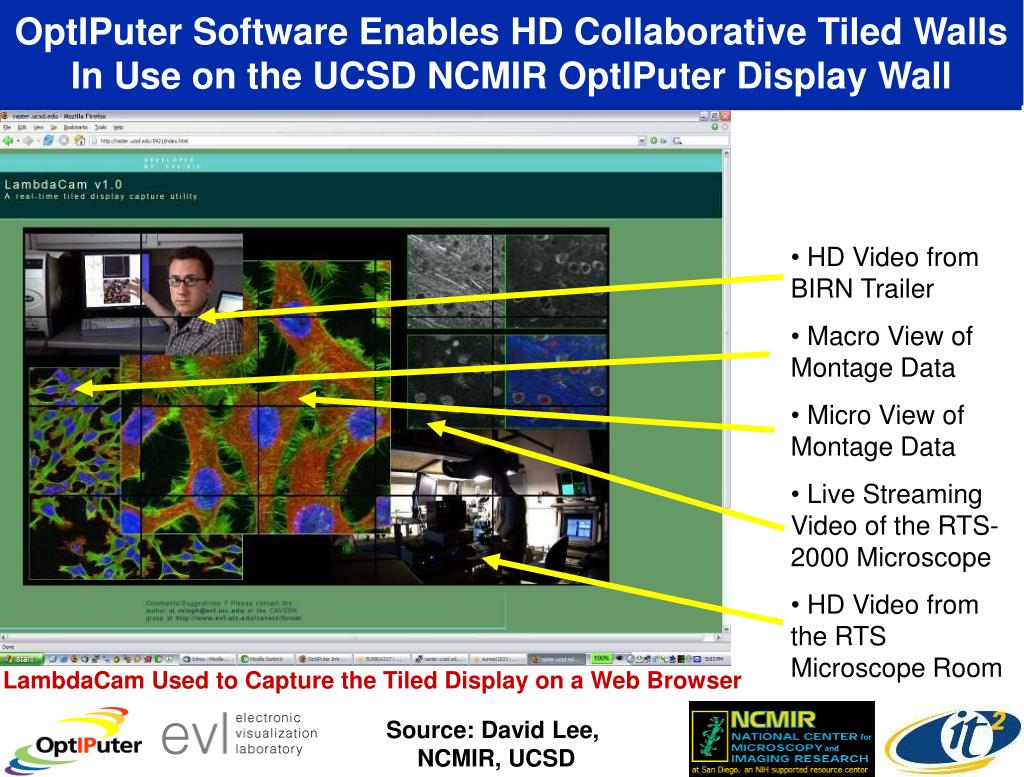Click the horizontal scrollbar left arrow
This screenshot has width=1024, height=777.
coord(3,637)
